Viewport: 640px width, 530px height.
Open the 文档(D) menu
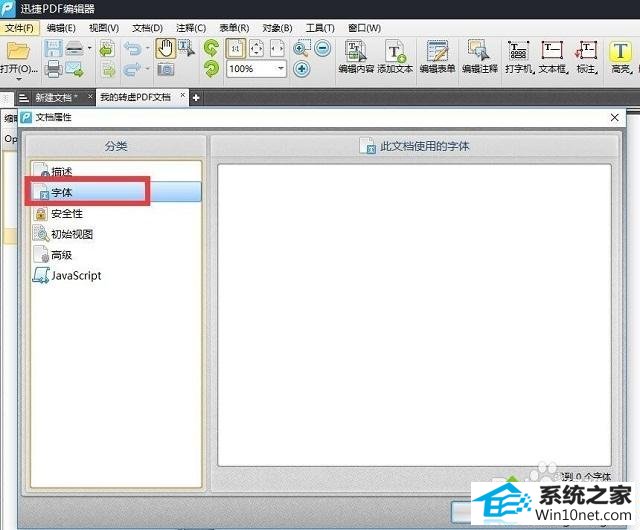[147, 28]
